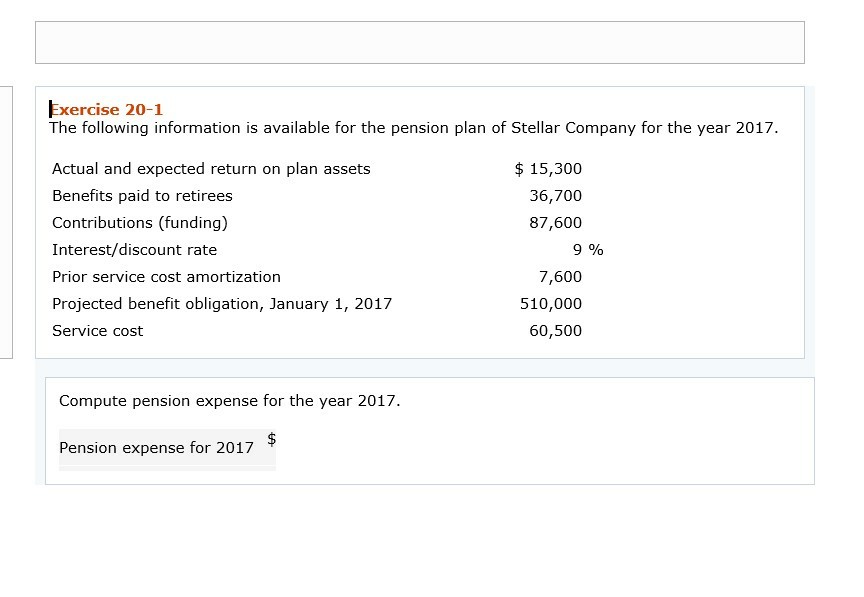This screenshot has width=864, height=597.
Task: Select the Benefits paid to retirees label
Action: pos(142,196)
